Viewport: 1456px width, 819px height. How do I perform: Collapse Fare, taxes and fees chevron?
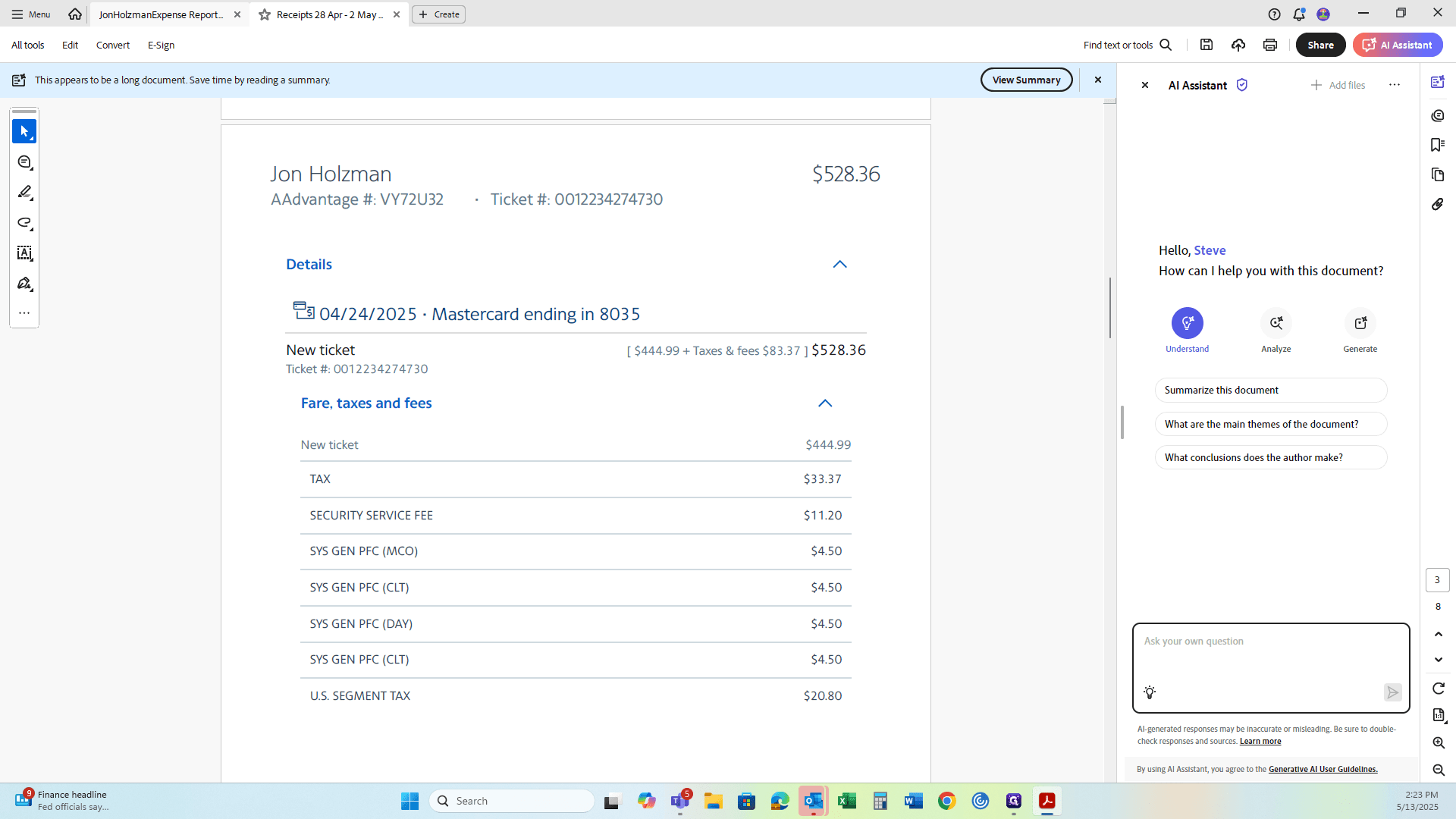tap(825, 403)
